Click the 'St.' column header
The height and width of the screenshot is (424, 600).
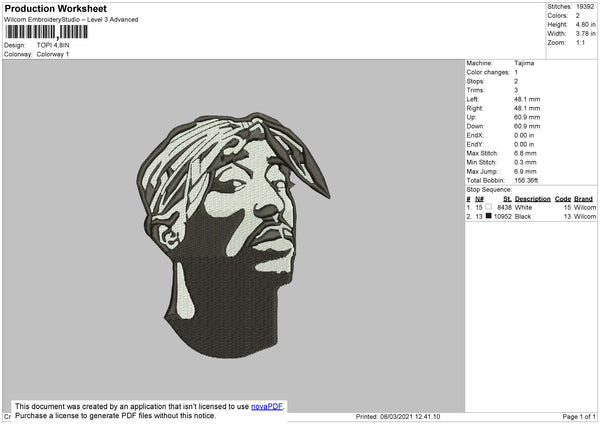point(507,199)
